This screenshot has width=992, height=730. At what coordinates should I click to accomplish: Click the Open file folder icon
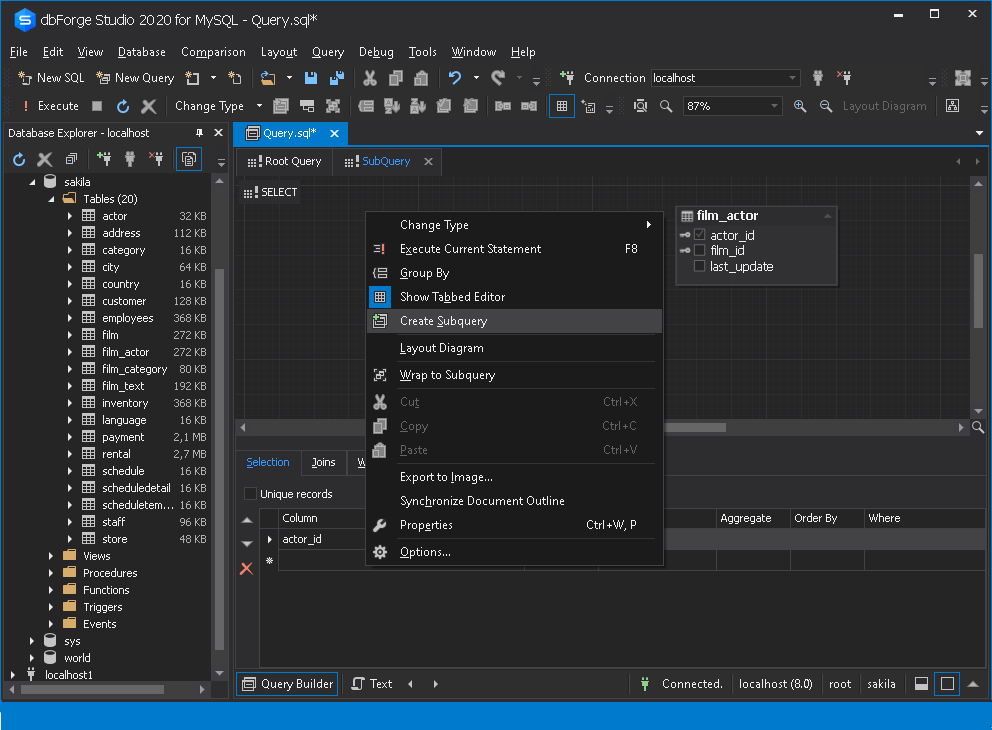coord(268,78)
